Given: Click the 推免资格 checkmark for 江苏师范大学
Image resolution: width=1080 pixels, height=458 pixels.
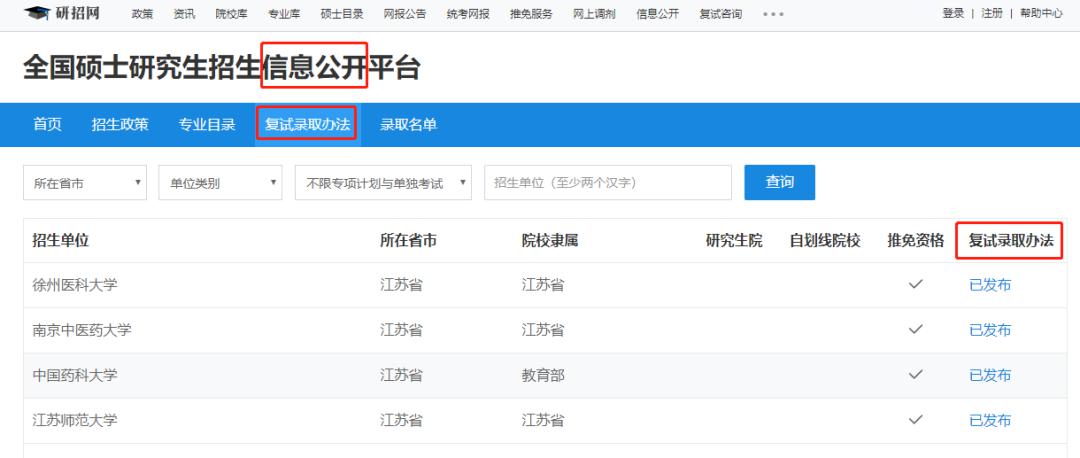Looking at the screenshot, I should pos(915,419).
